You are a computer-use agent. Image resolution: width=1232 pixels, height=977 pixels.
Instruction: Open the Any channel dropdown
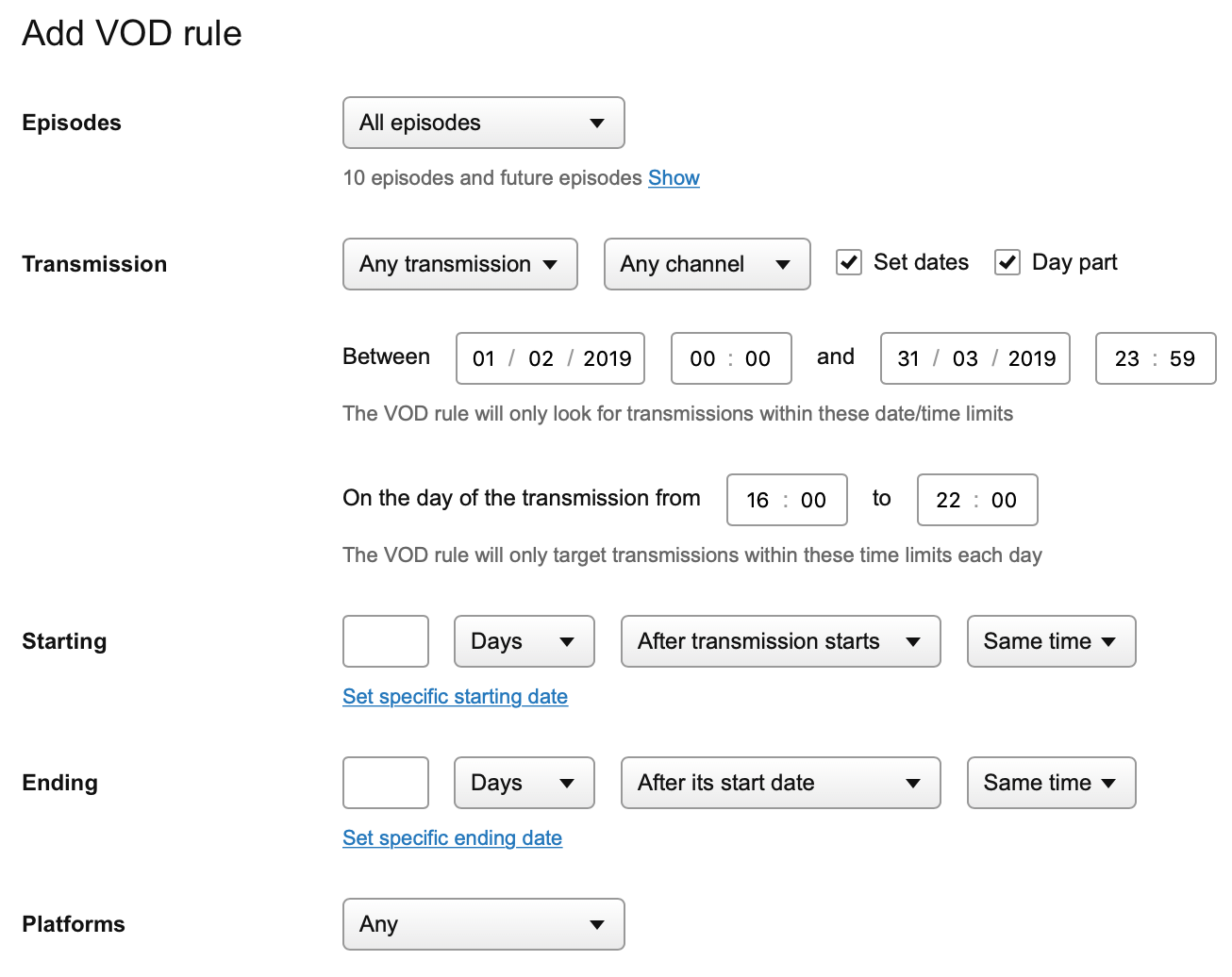coord(707,264)
